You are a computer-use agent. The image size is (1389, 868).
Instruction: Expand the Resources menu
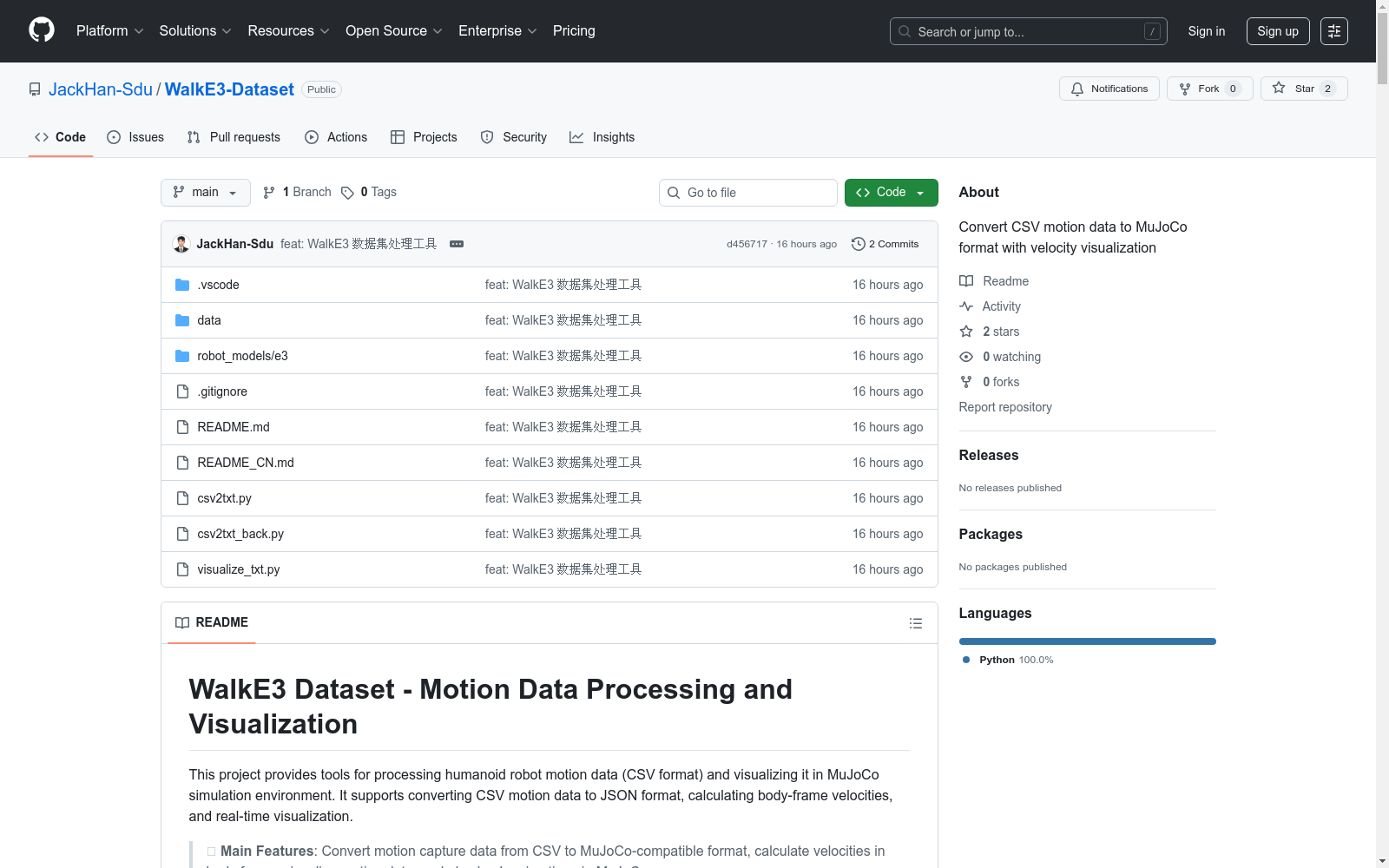289,31
